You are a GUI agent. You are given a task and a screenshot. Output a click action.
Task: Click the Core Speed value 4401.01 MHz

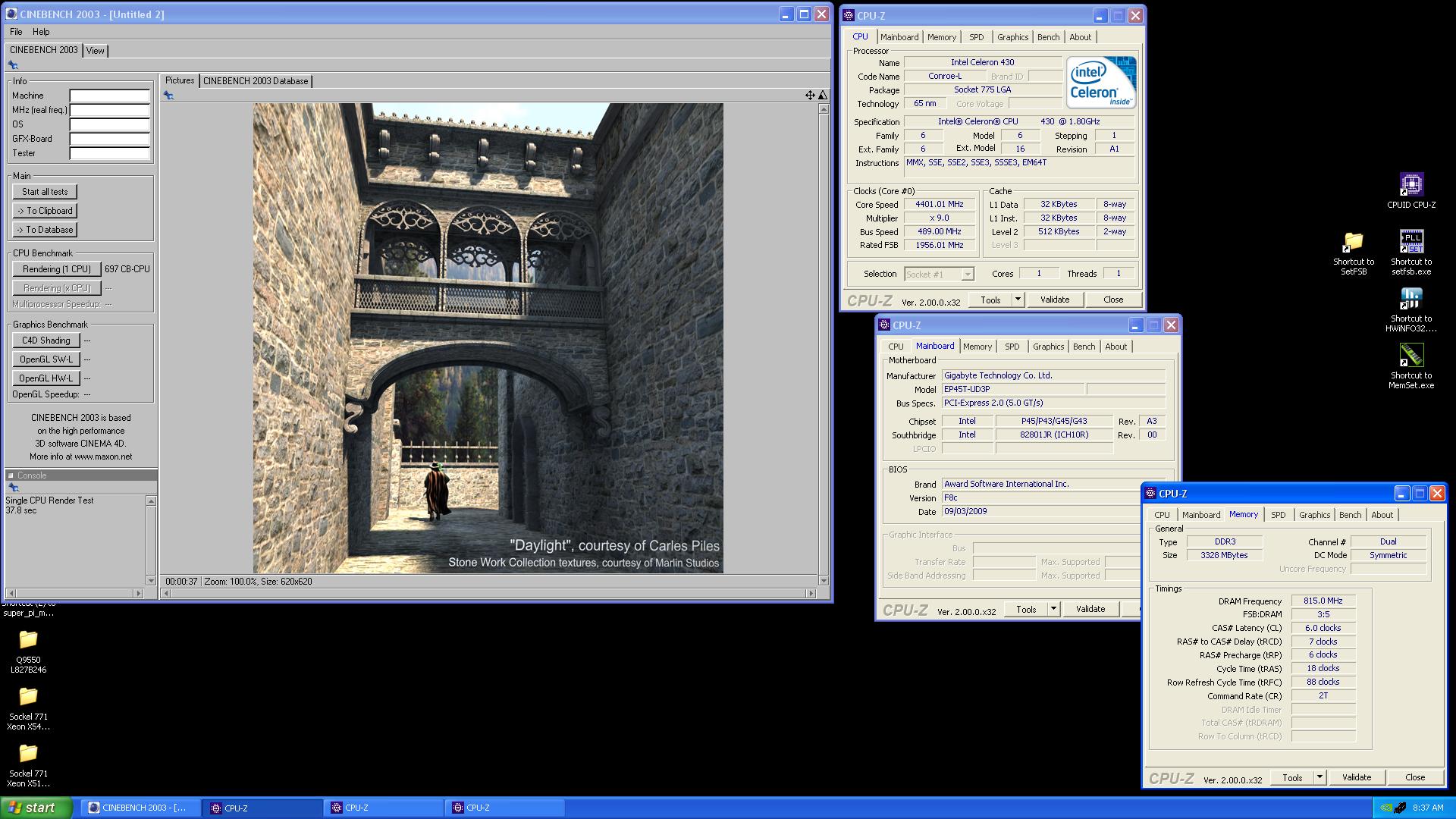click(939, 205)
